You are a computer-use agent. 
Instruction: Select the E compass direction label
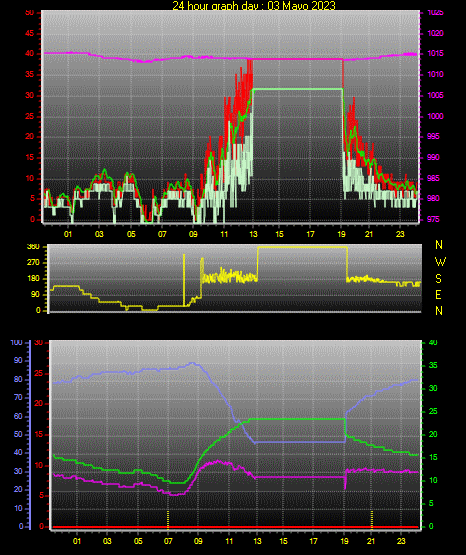(x=438, y=295)
